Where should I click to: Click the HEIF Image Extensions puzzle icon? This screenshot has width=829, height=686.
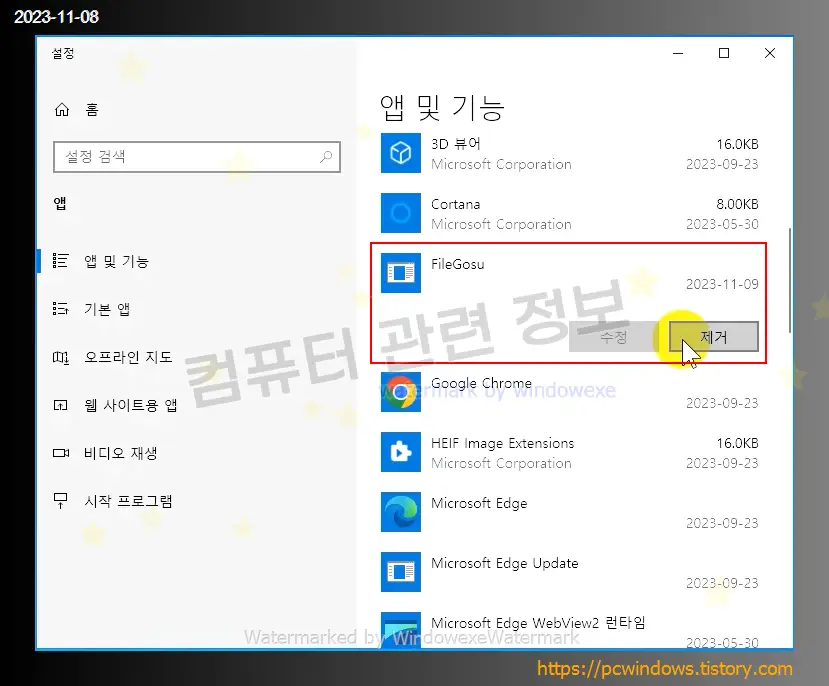[401, 452]
